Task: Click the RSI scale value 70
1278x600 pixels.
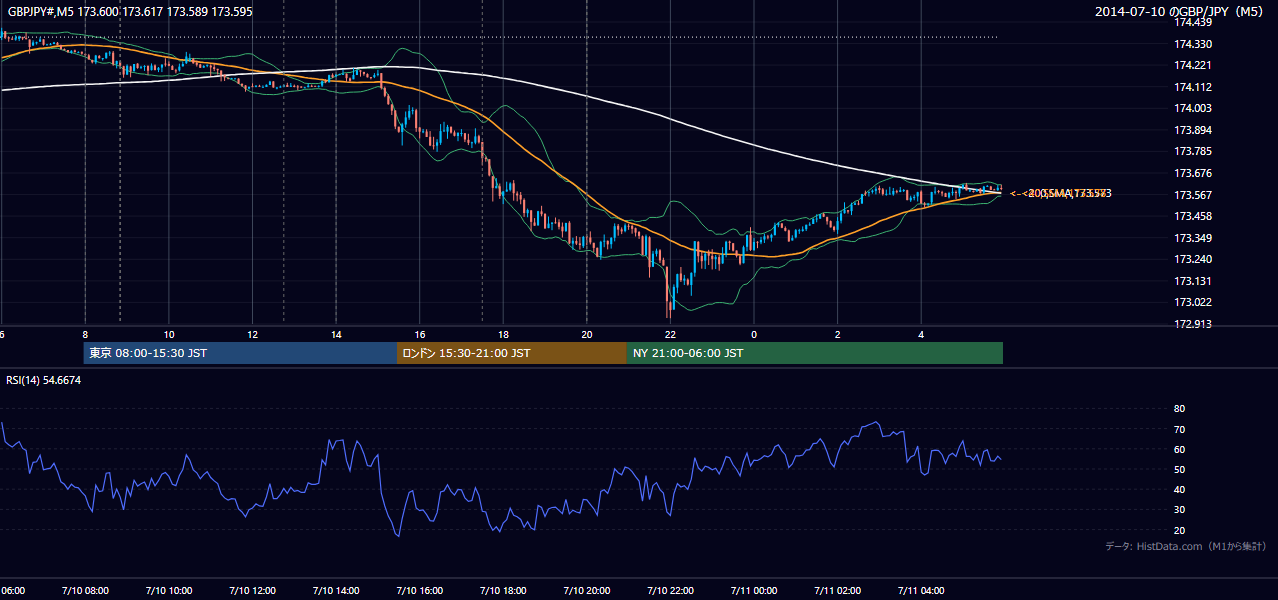Action: coord(1179,429)
